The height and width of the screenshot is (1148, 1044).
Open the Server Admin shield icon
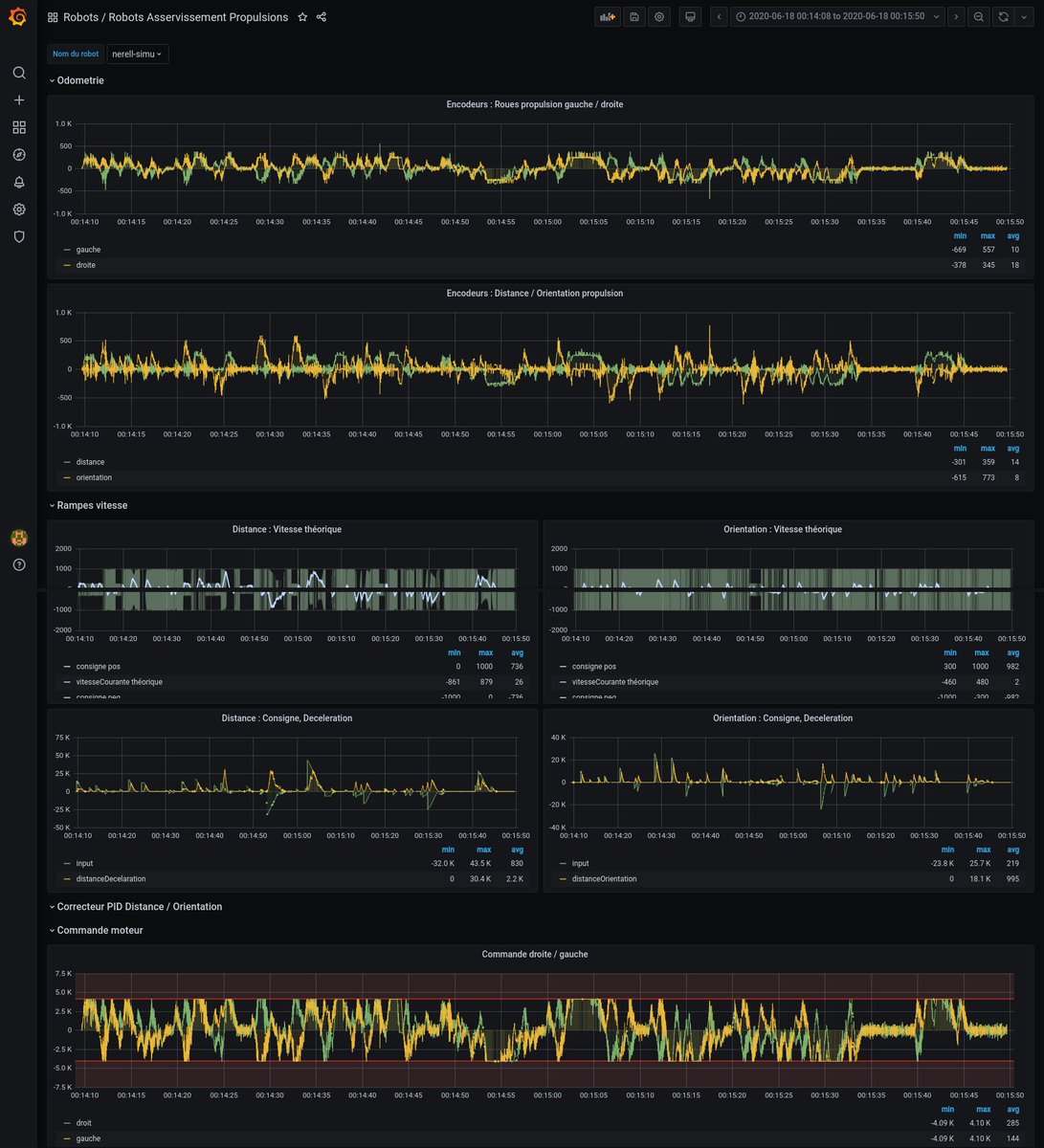19,236
